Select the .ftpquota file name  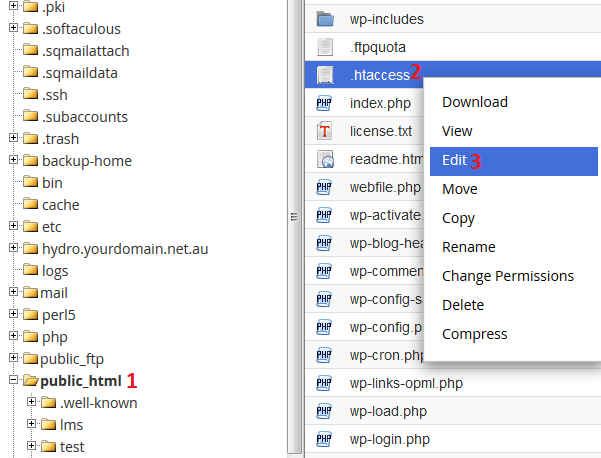click(378, 47)
